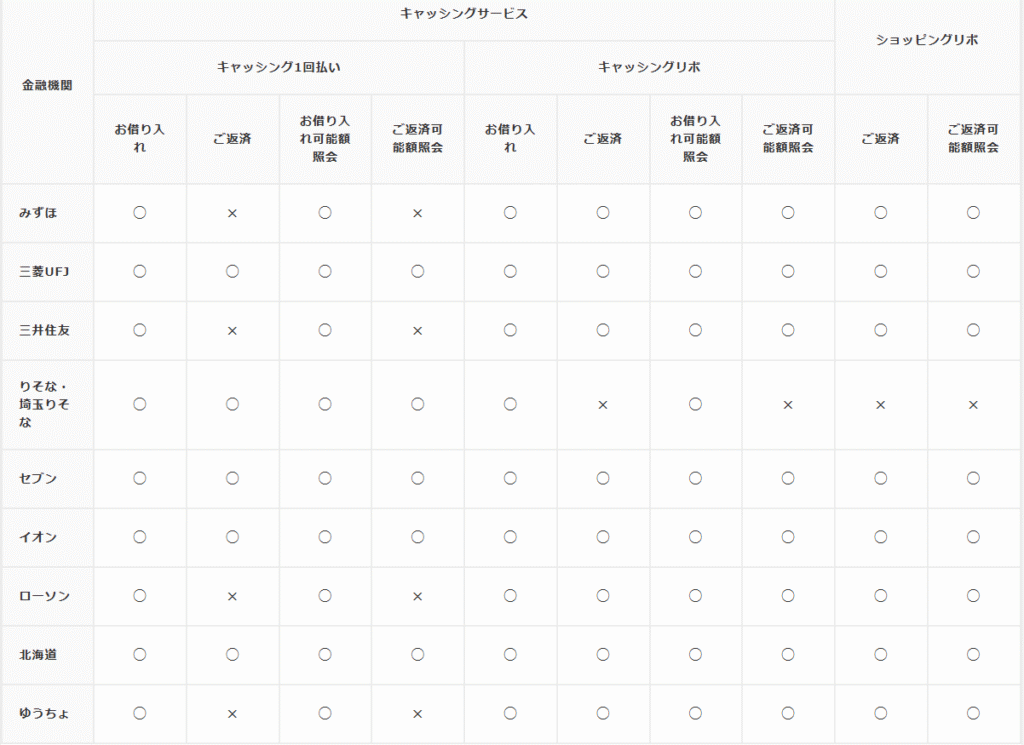
Task: Click りそな × under ショッピングリボ ご返済可能額照会
Action: click(974, 405)
